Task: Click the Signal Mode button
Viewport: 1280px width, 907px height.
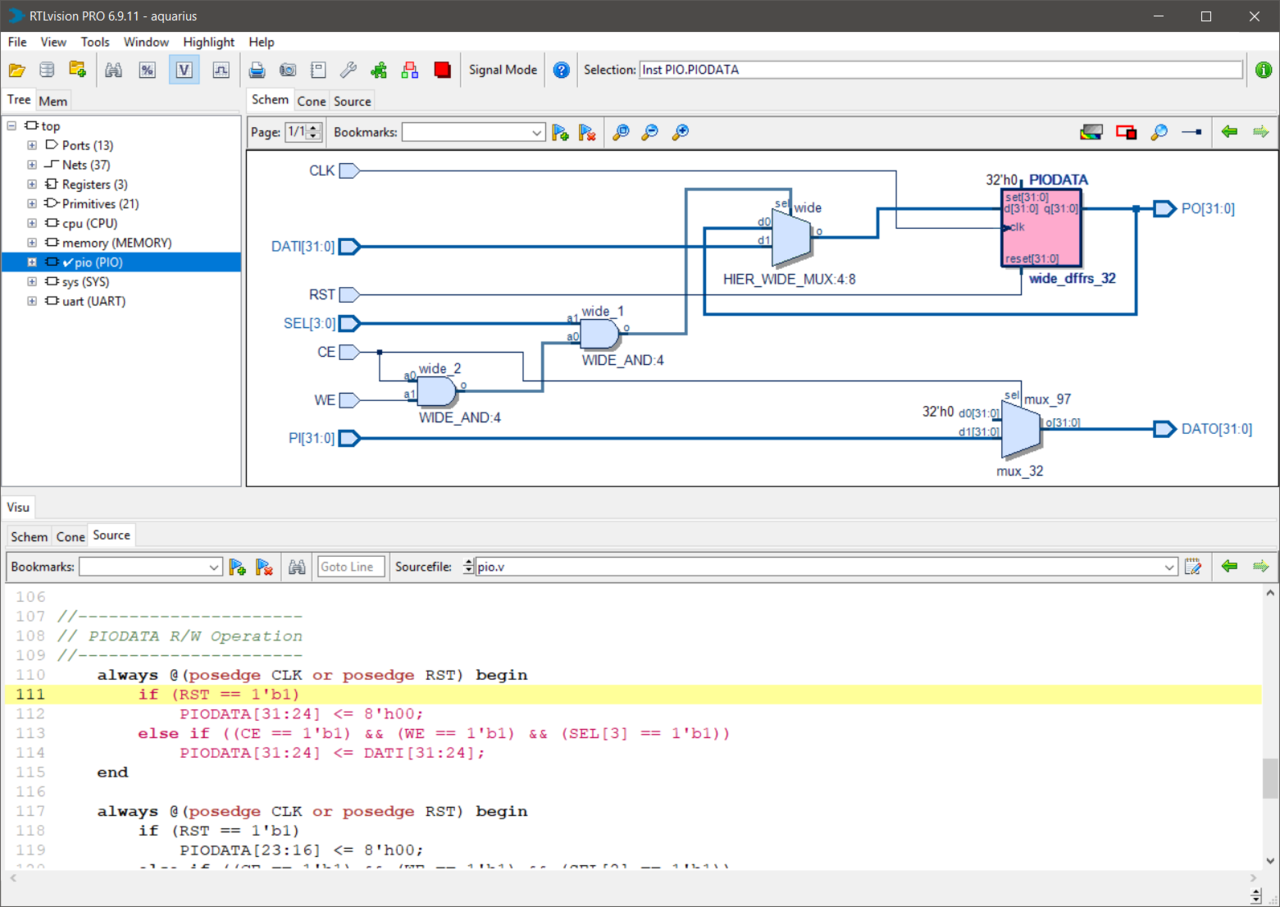Action: tap(503, 70)
